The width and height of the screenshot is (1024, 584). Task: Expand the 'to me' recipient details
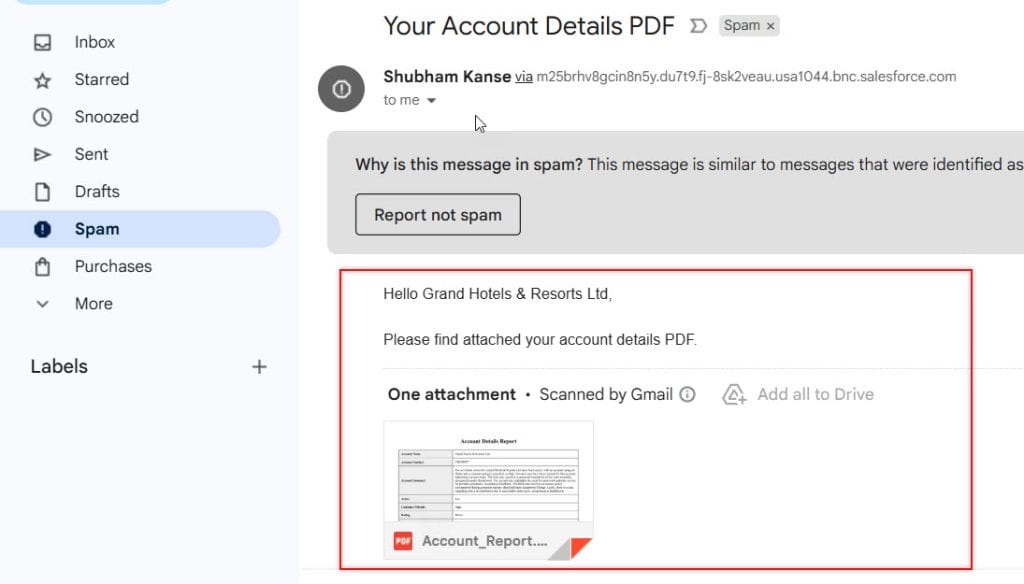[x=431, y=100]
